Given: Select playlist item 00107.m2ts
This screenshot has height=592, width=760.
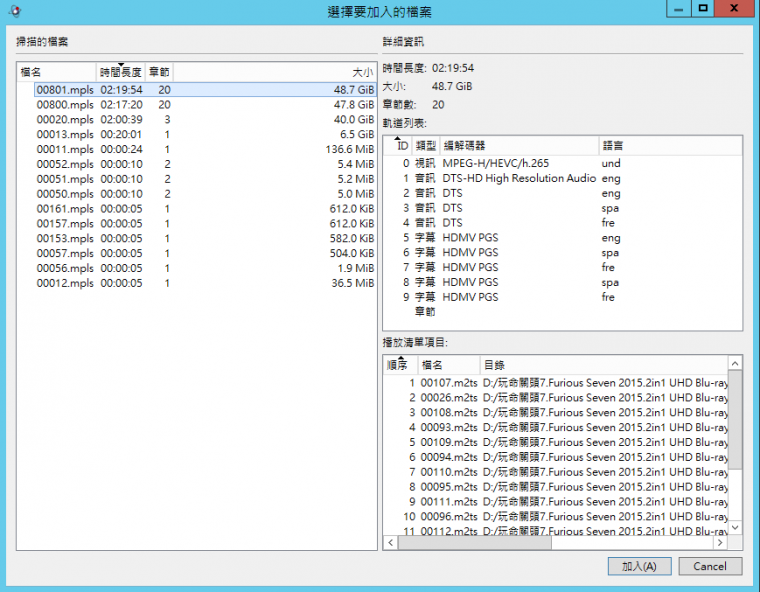Looking at the screenshot, I should [x=556, y=383].
